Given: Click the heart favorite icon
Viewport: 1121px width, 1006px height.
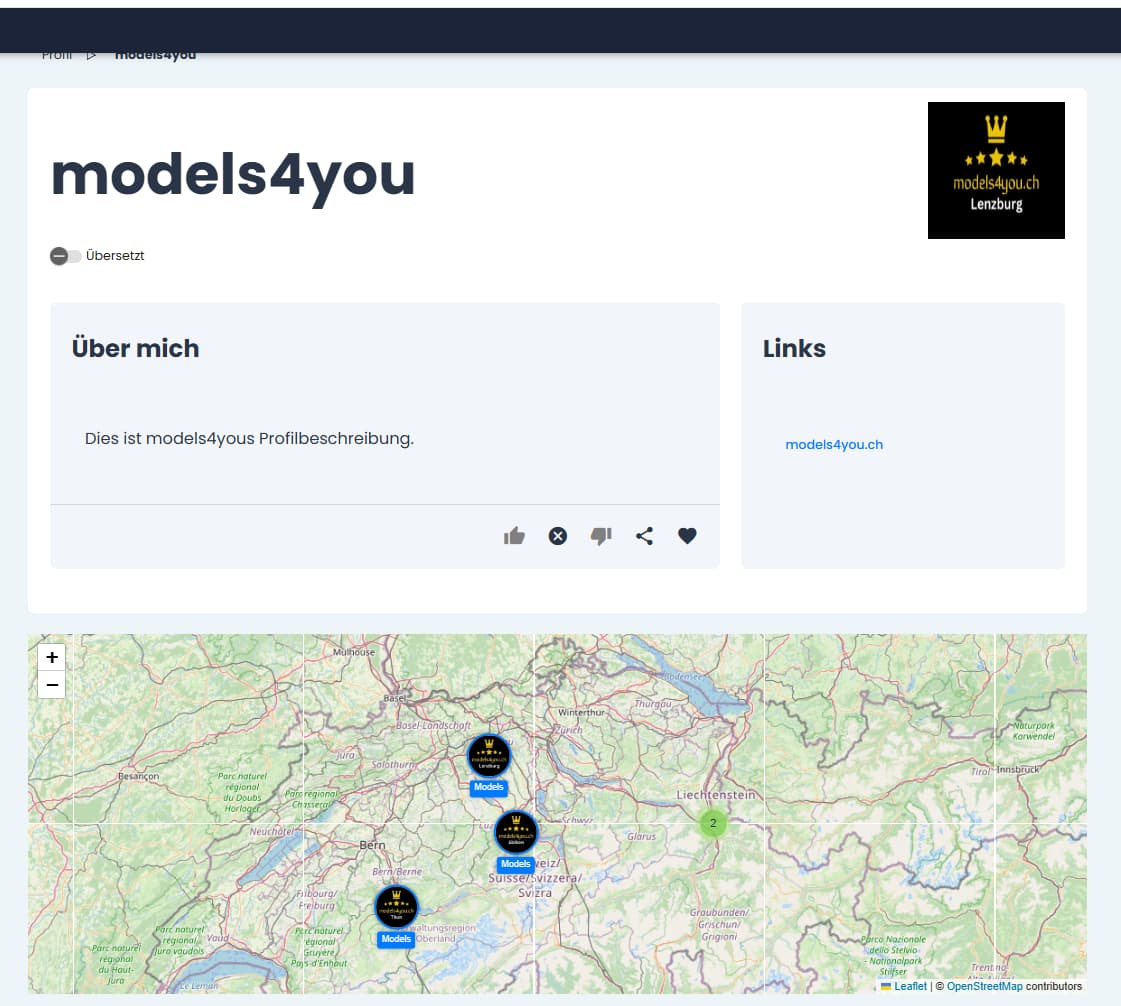Looking at the screenshot, I should tap(687, 536).
